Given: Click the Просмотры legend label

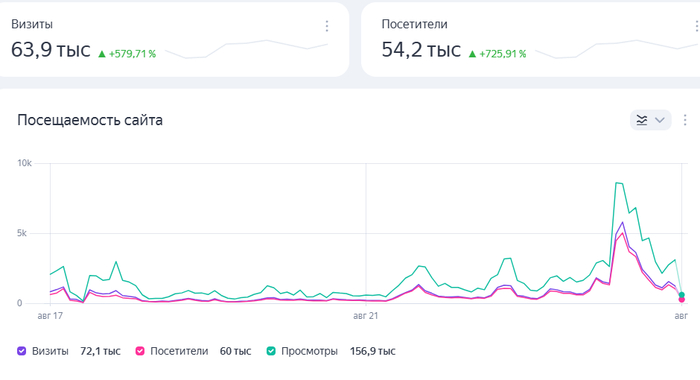Looking at the screenshot, I should click(x=309, y=351).
